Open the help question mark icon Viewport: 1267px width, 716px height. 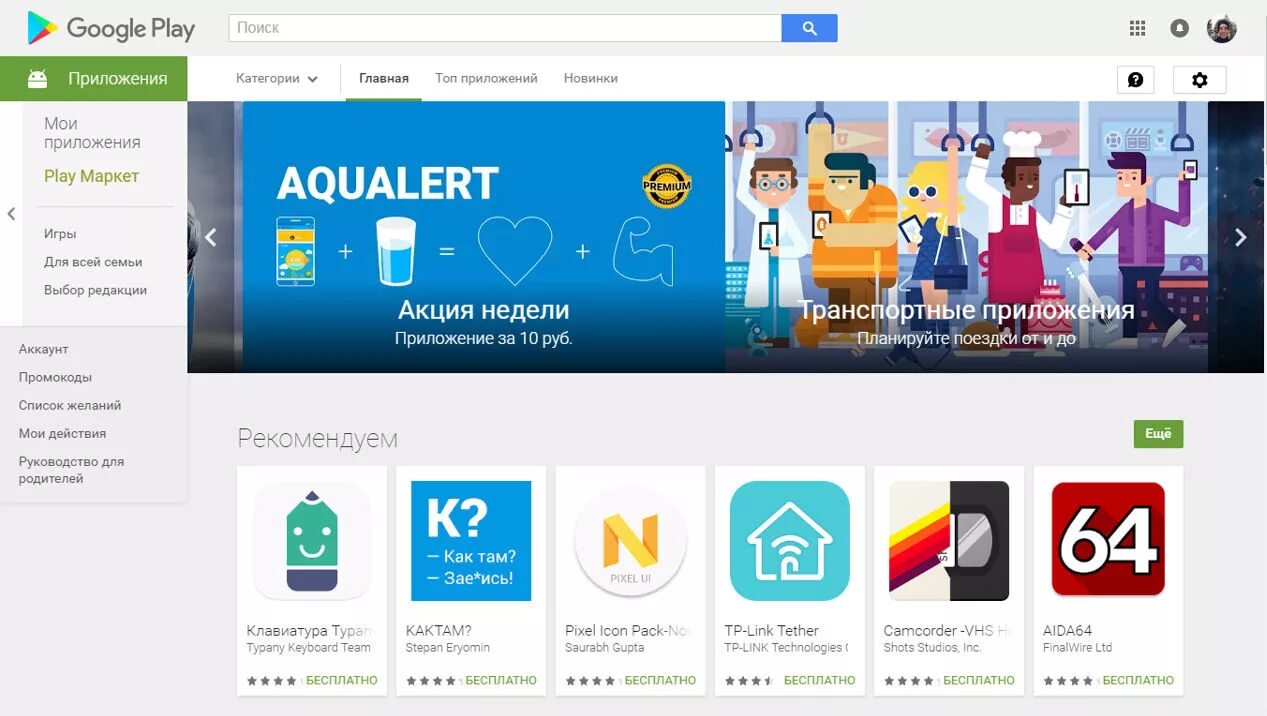pyautogui.click(x=1135, y=80)
